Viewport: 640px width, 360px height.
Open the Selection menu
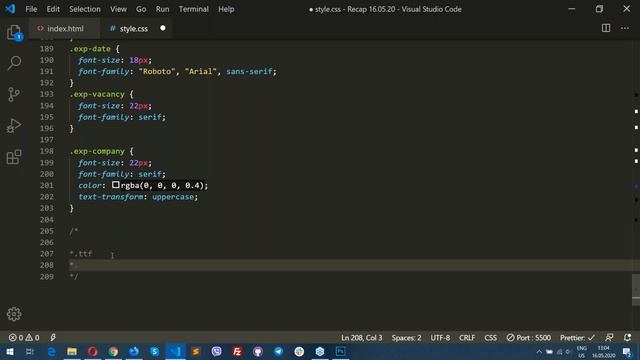(84, 9)
